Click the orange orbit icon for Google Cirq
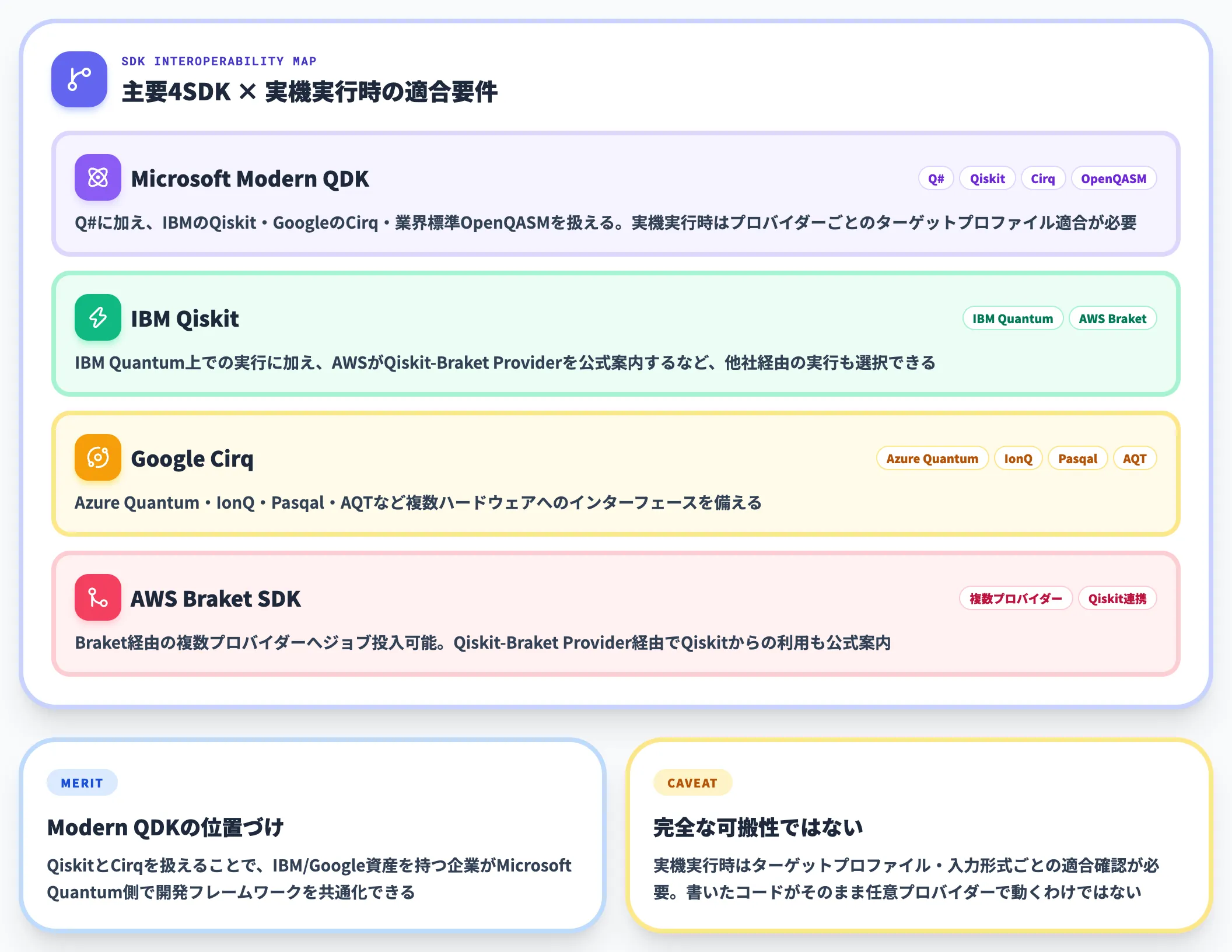The width and height of the screenshot is (1232, 952). [98, 457]
